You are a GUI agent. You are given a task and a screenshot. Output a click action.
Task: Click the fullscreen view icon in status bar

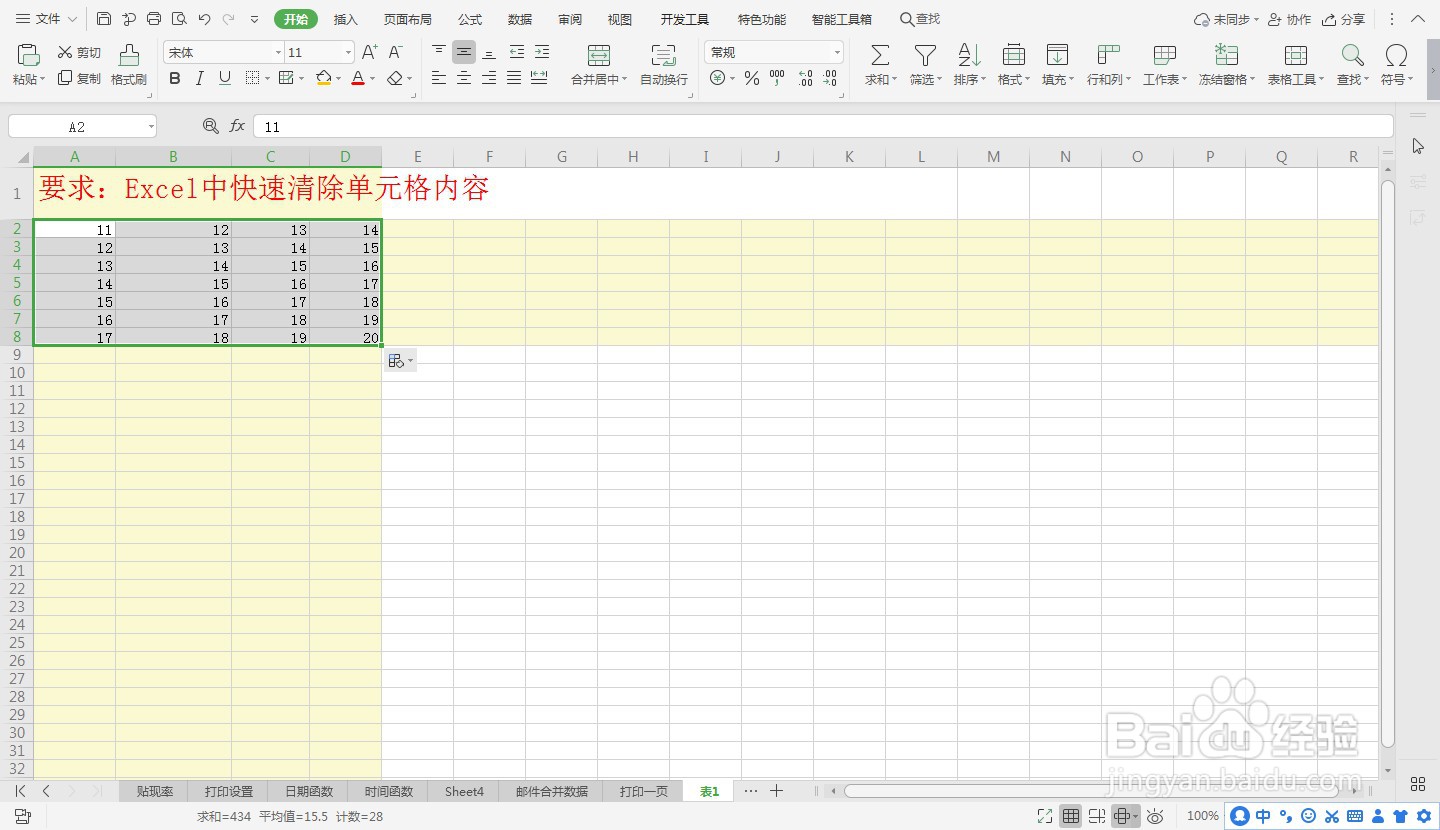tap(1045, 816)
